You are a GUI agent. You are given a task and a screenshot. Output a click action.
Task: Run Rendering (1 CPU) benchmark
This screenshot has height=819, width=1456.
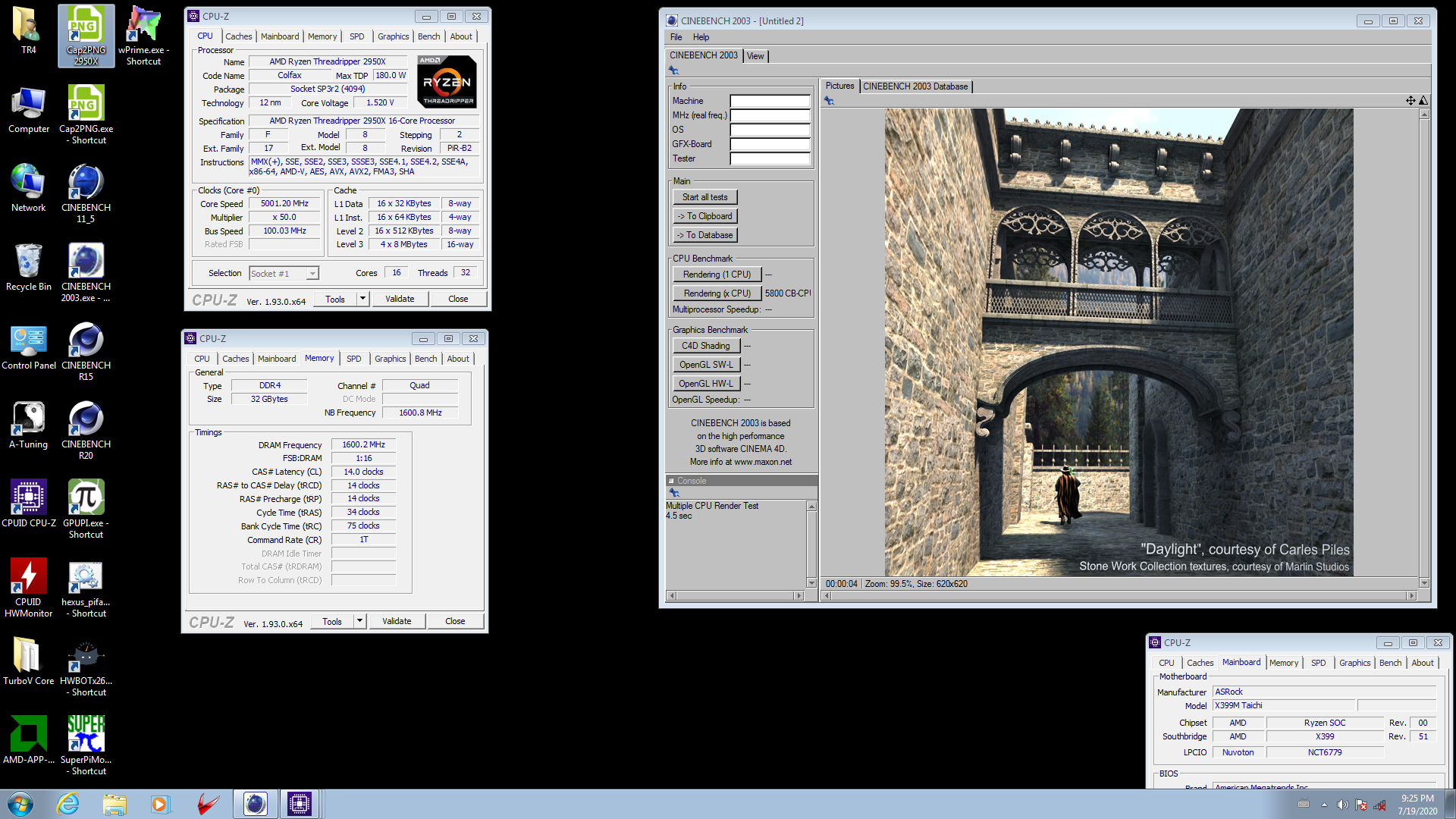717,275
